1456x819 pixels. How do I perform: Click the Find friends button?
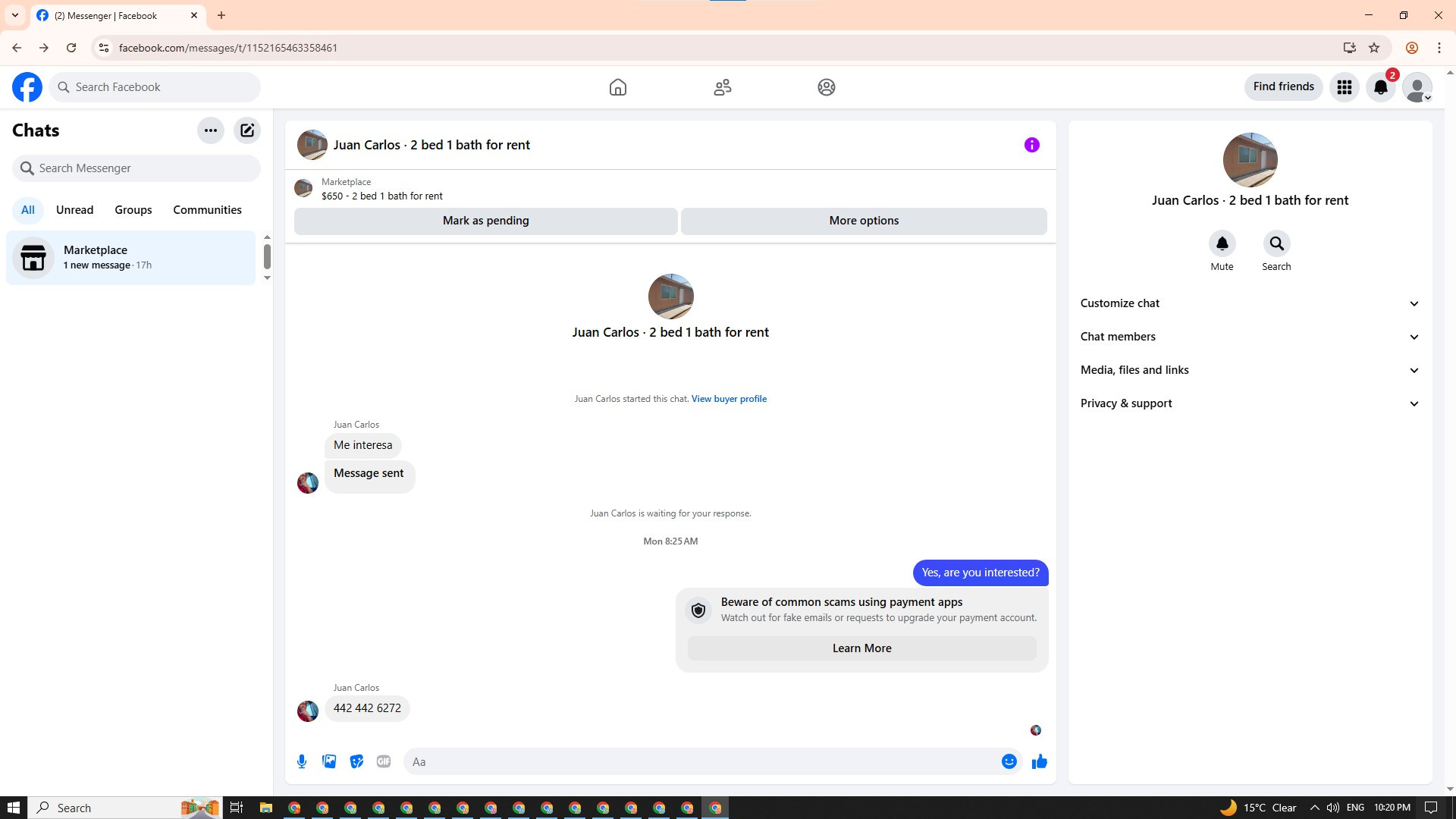click(1284, 87)
